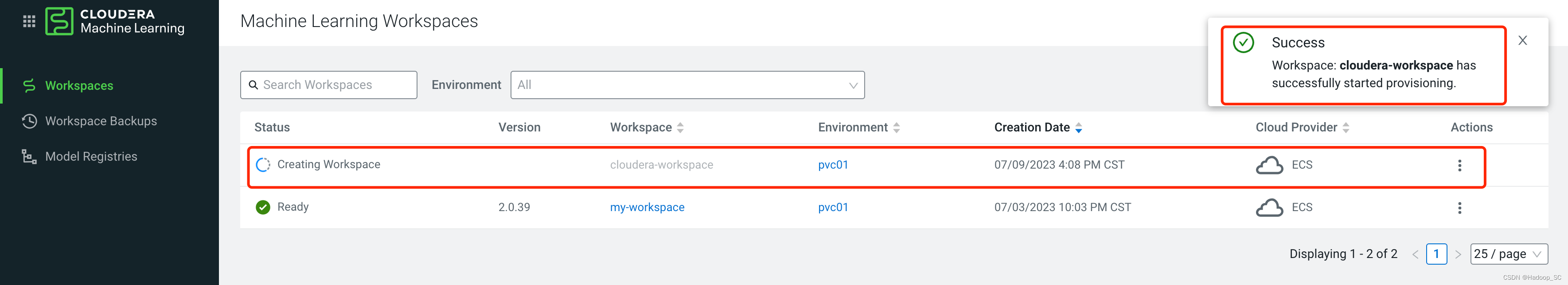Image resolution: width=1568 pixels, height=285 pixels.
Task: Click the search magnifier icon
Action: 253,85
